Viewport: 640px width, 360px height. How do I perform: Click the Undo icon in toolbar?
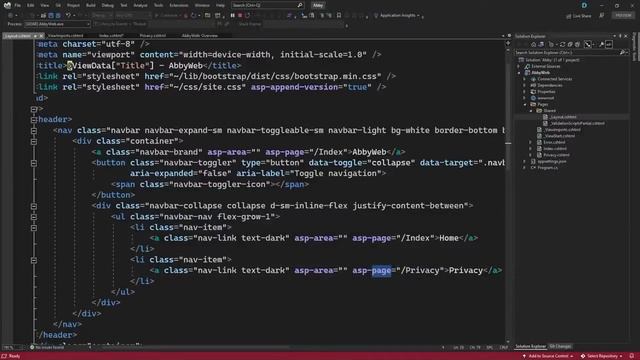pyautogui.click(x=68, y=16)
